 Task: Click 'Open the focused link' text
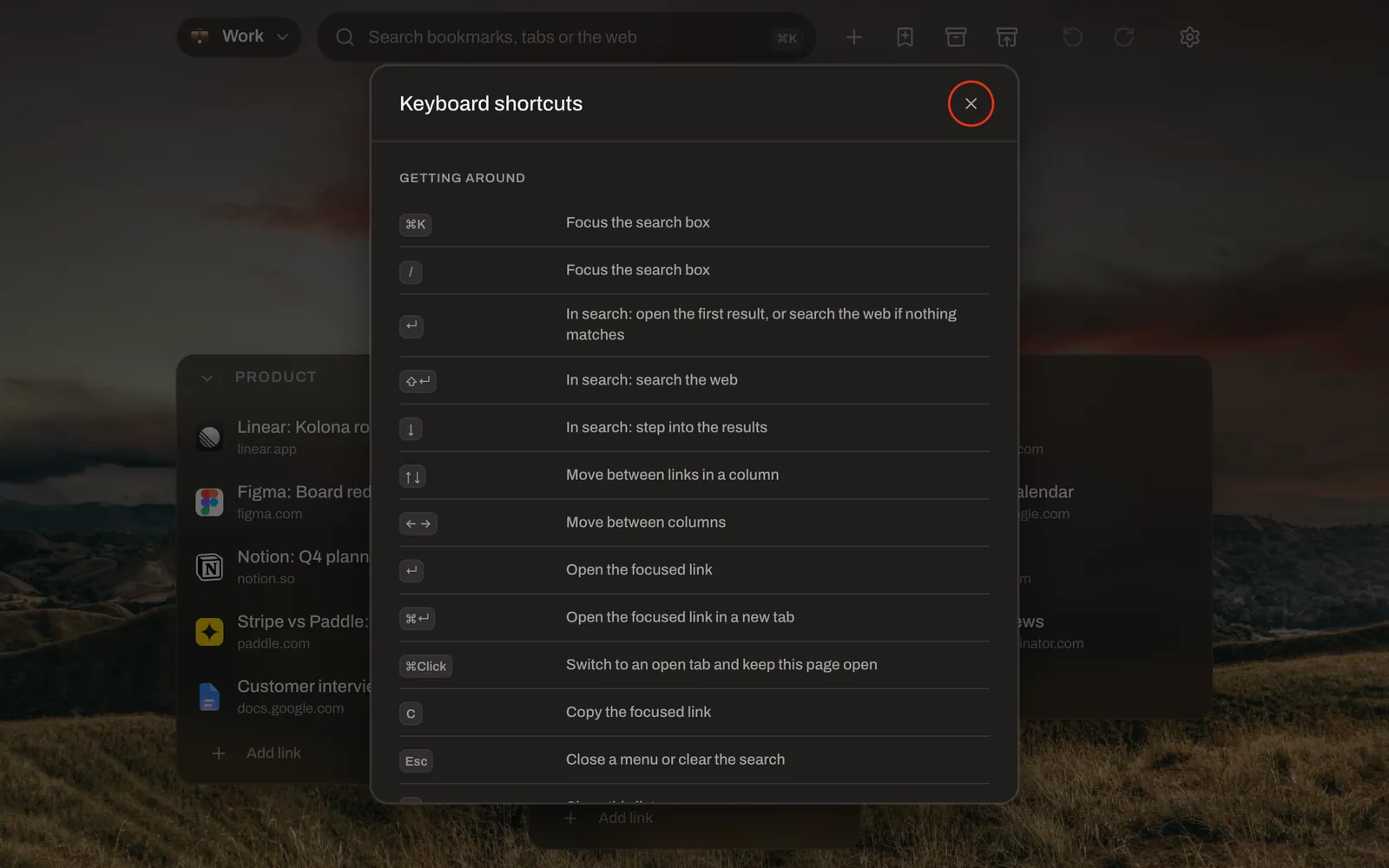tap(639, 569)
